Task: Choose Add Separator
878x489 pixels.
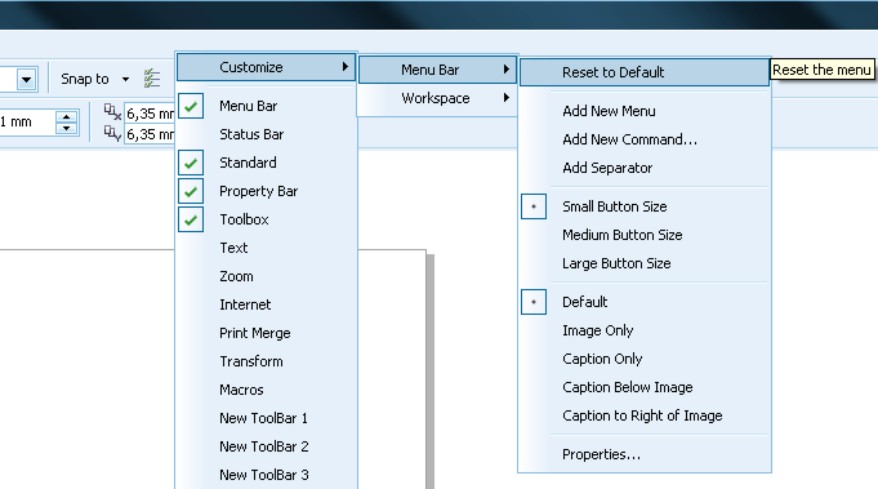Action: (645, 168)
